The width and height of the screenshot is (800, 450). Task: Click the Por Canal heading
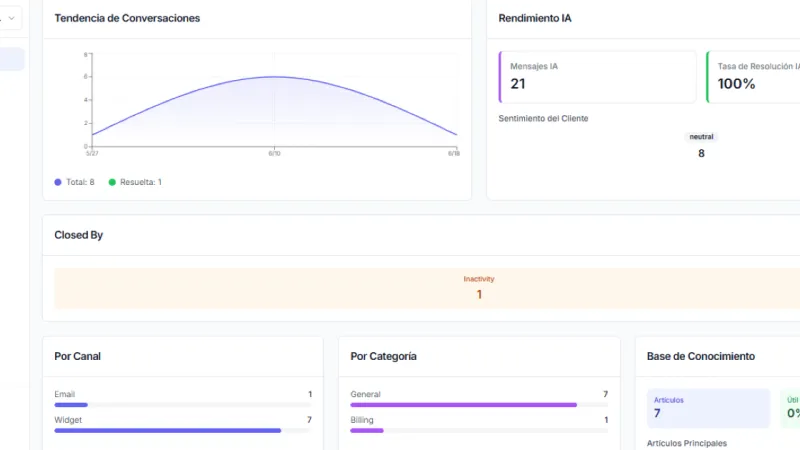78,357
